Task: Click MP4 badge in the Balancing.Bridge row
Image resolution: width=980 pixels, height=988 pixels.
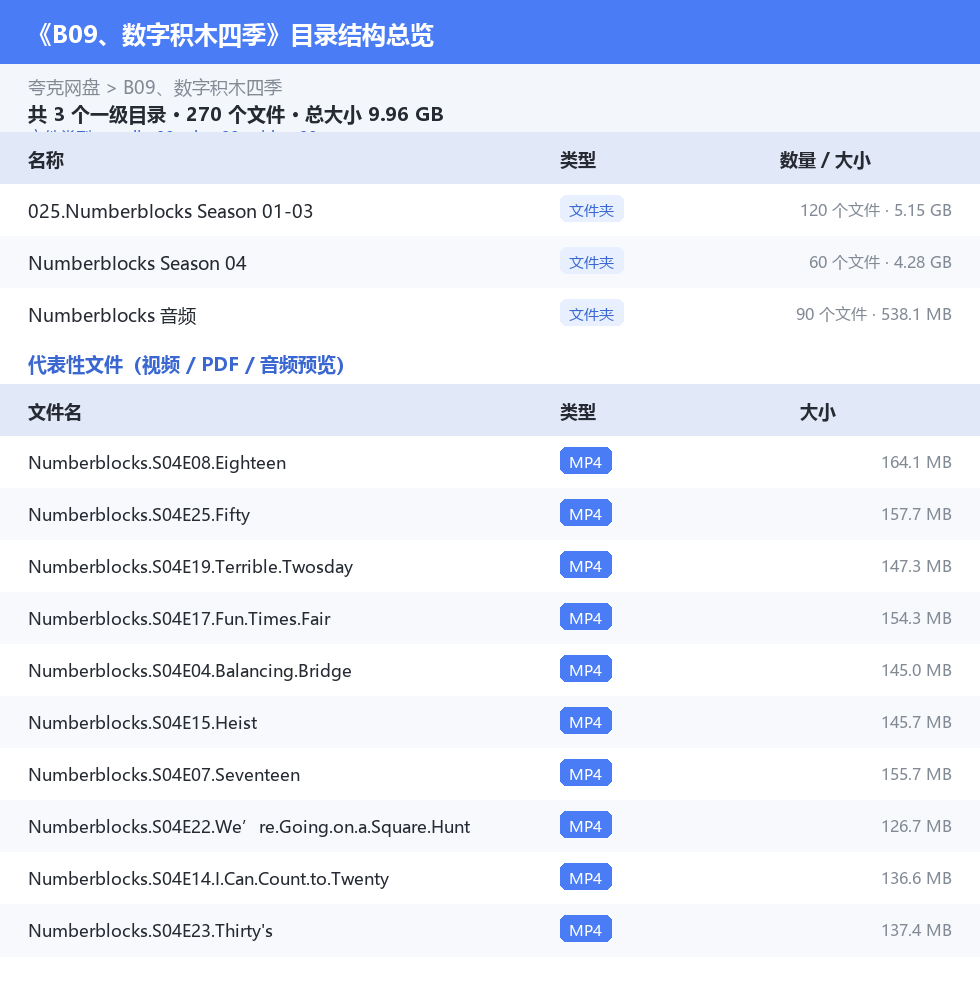Action: coord(585,669)
